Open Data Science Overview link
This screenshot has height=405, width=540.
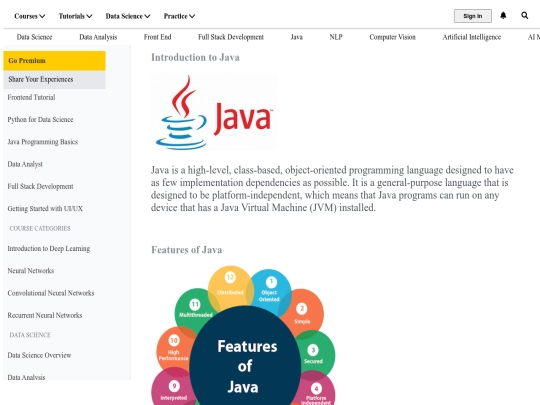(39, 355)
